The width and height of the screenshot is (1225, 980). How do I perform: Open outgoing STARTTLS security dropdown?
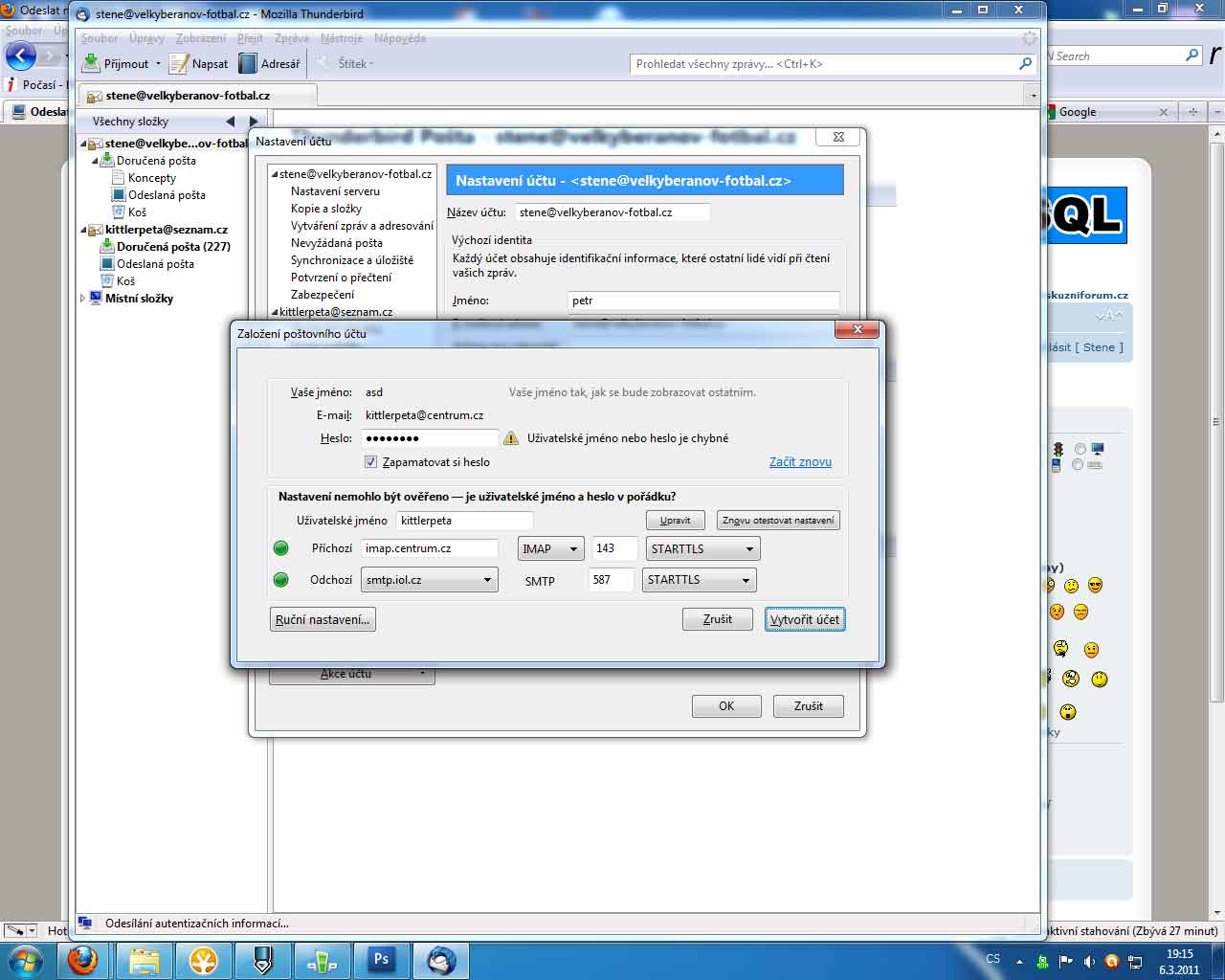click(700, 580)
